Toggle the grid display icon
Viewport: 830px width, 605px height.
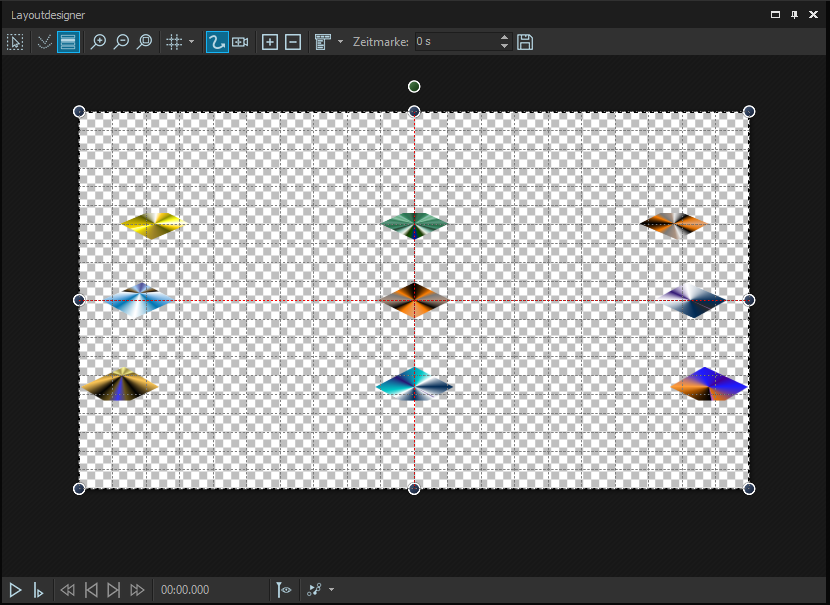tap(174, 42)
